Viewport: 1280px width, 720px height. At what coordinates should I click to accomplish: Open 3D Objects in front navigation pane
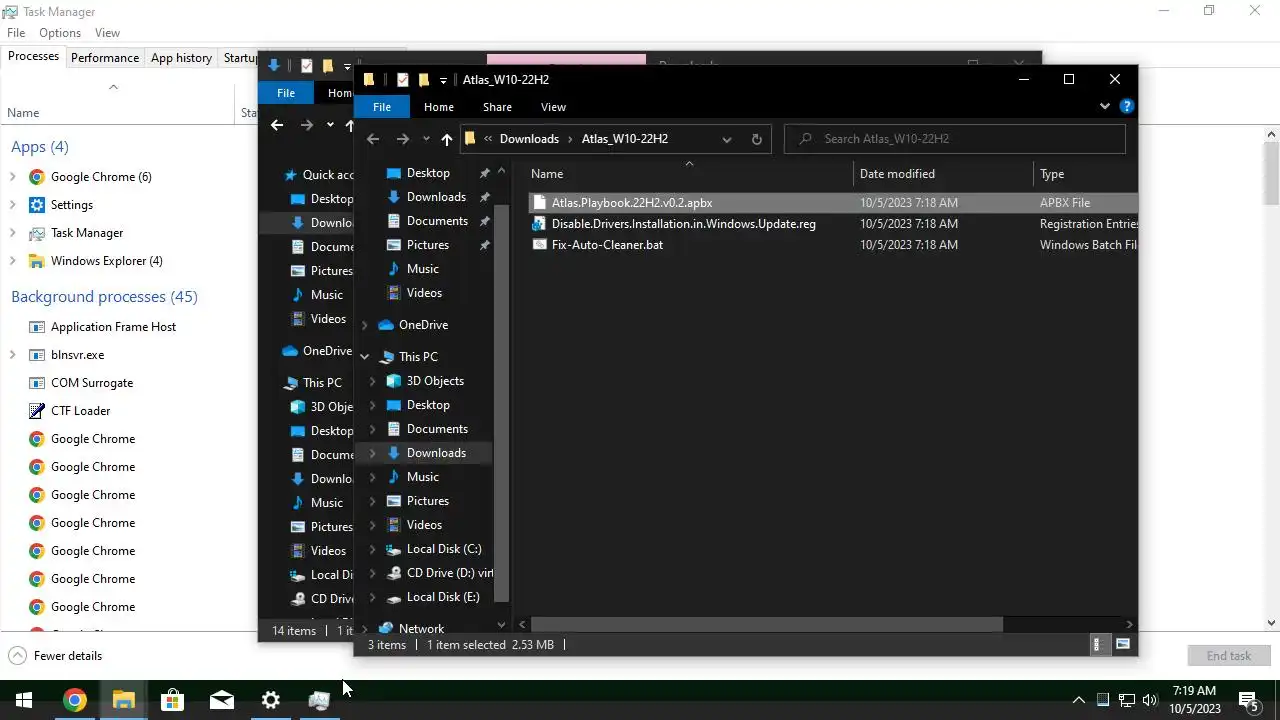point(435,381)
